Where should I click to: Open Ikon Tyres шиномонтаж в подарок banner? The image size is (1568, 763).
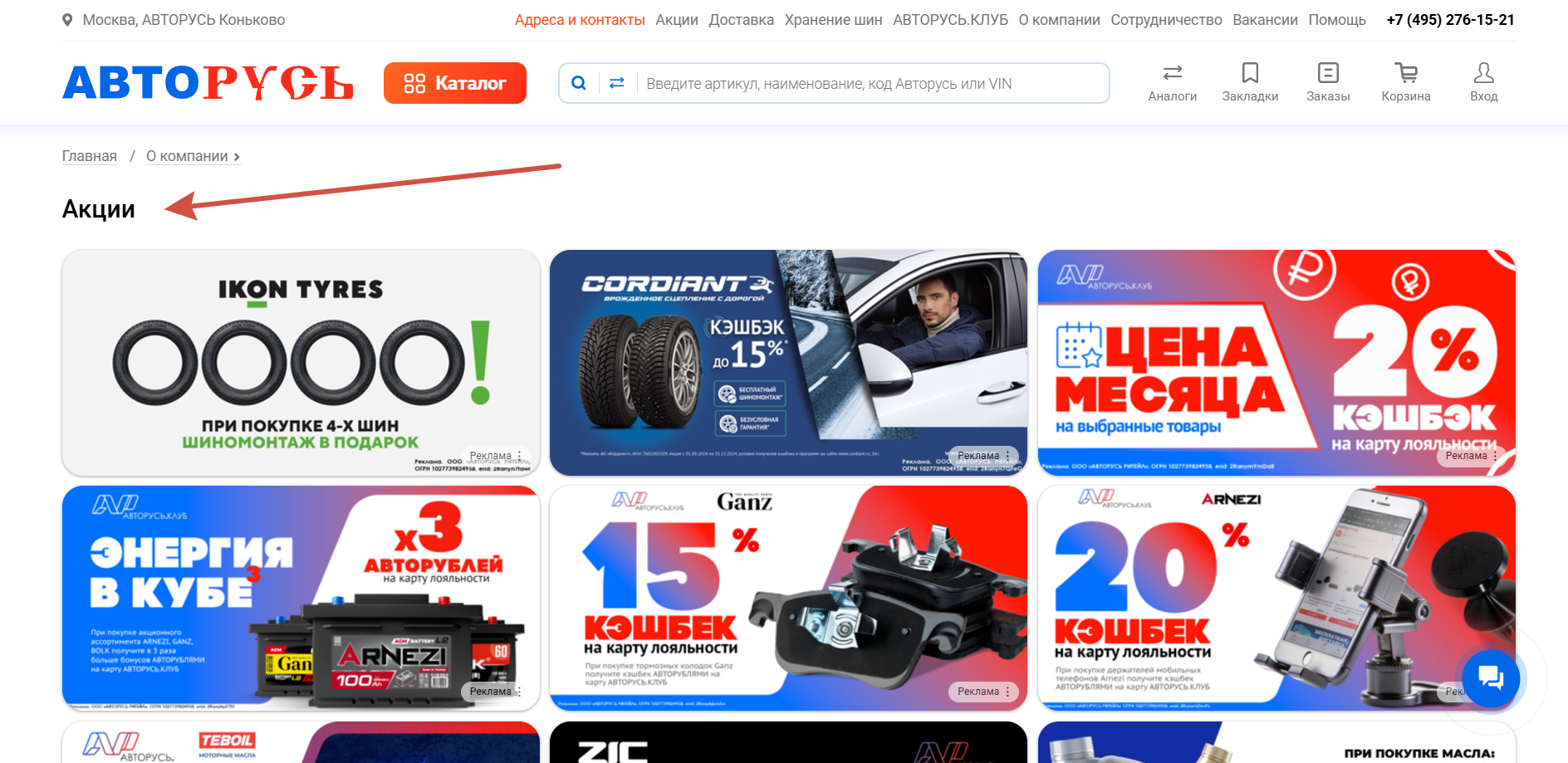[301, 363]
